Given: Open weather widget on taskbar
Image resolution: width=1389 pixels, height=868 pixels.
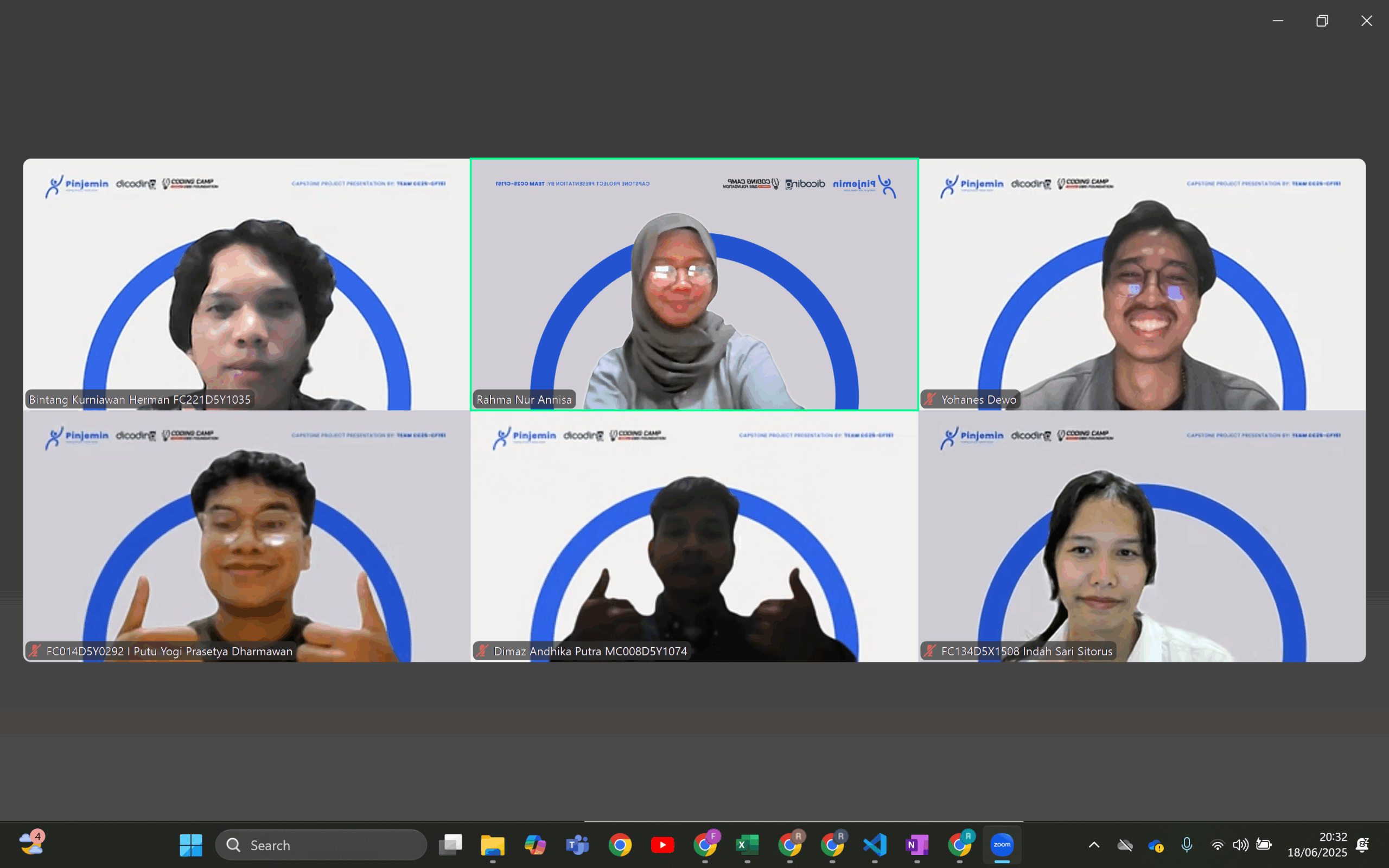Looking at the screenshot, I should tap(31, 843).
